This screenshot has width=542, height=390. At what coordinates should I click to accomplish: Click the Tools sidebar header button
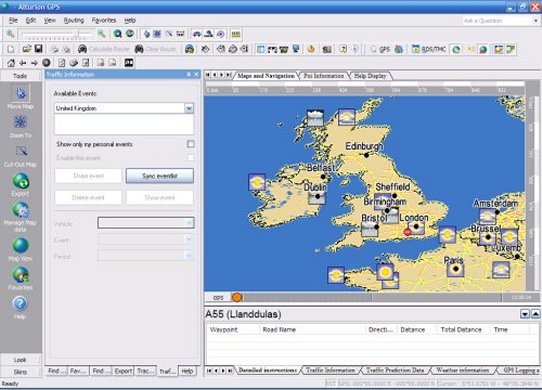pyautogui.click(x=20, y=76)
